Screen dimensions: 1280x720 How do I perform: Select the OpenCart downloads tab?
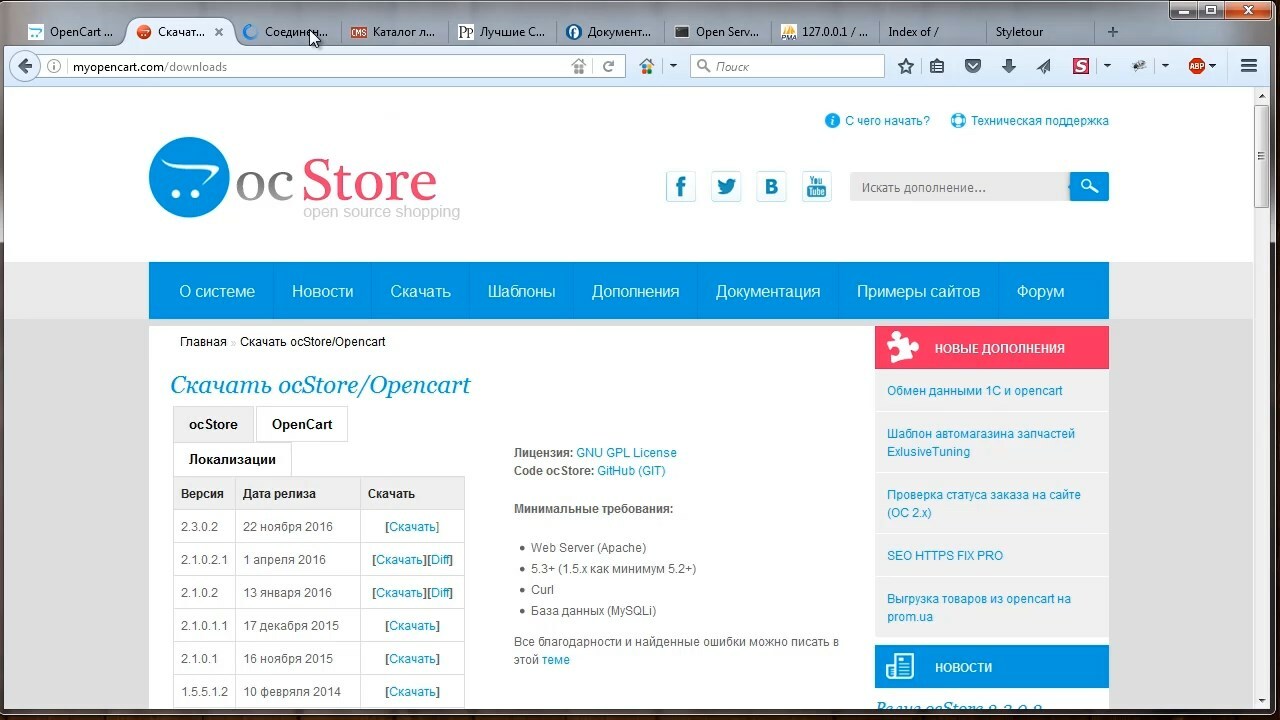[x=302, y=424]
